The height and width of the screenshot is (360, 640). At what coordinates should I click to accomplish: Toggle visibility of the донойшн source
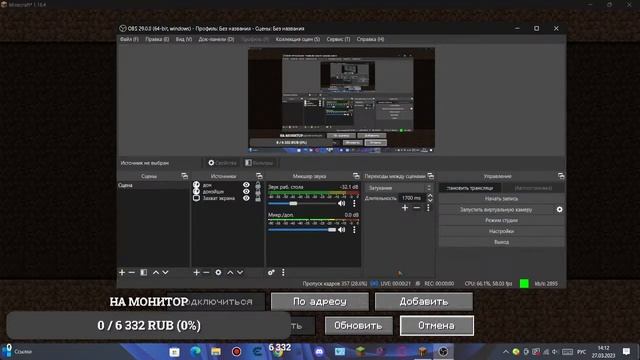[246, 191]
